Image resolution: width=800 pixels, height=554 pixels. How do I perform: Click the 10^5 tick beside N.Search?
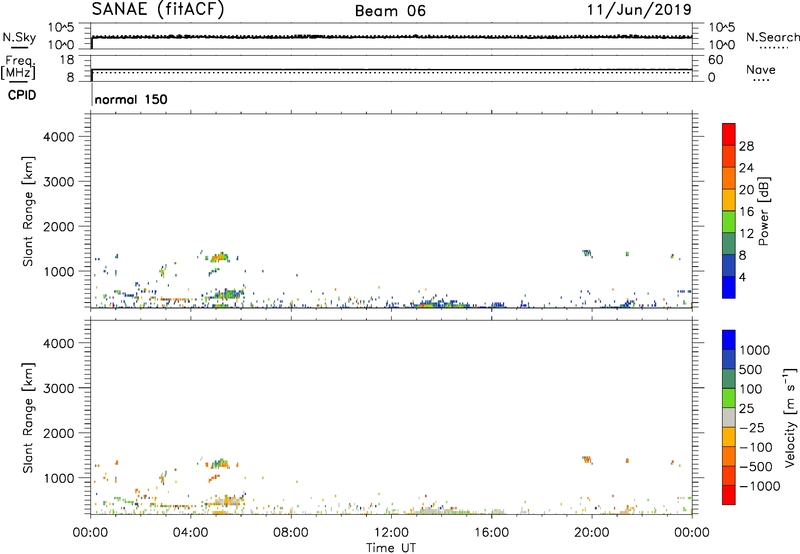[722, 27]
